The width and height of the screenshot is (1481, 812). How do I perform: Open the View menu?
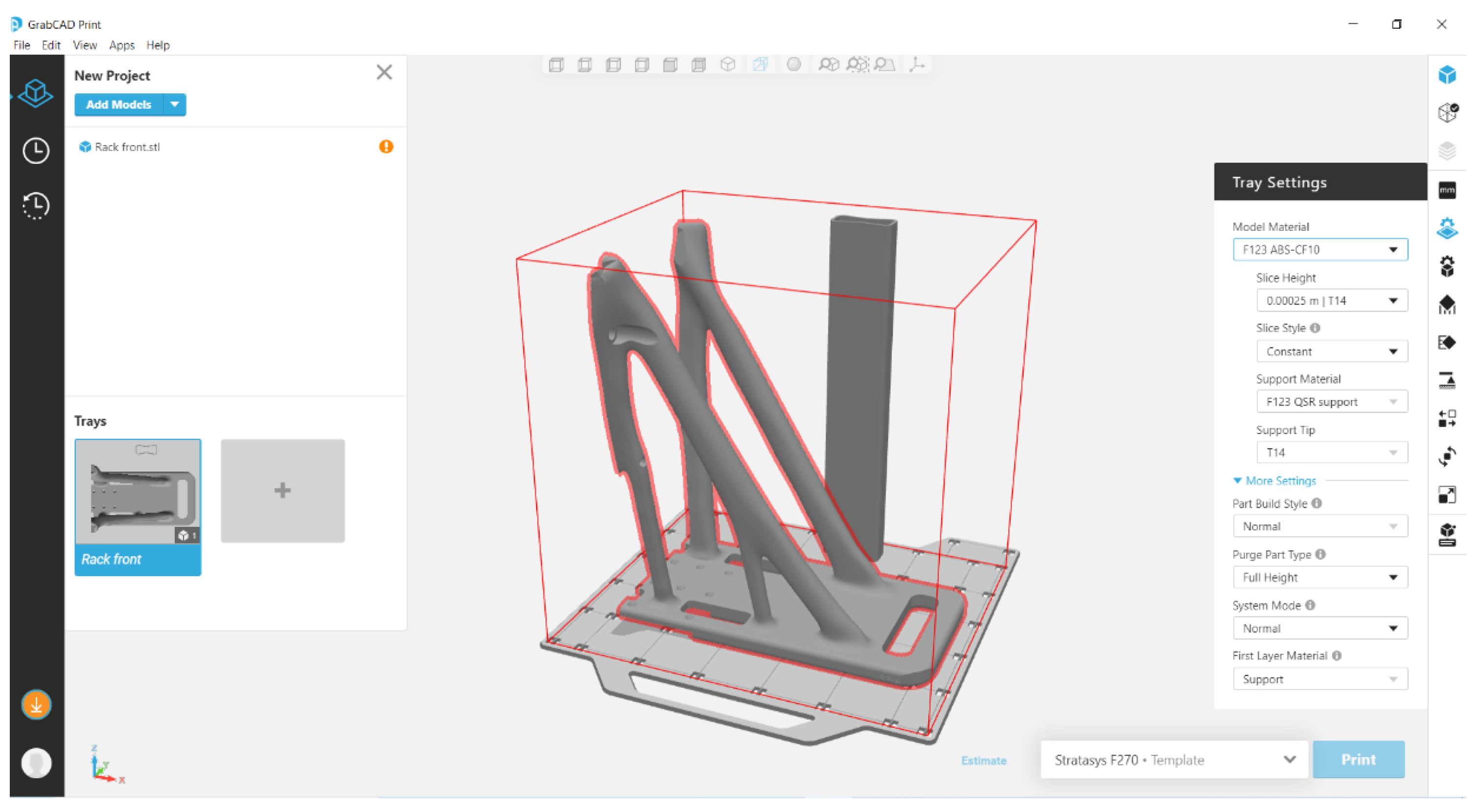pyautogui.click(x=85, y=45)
